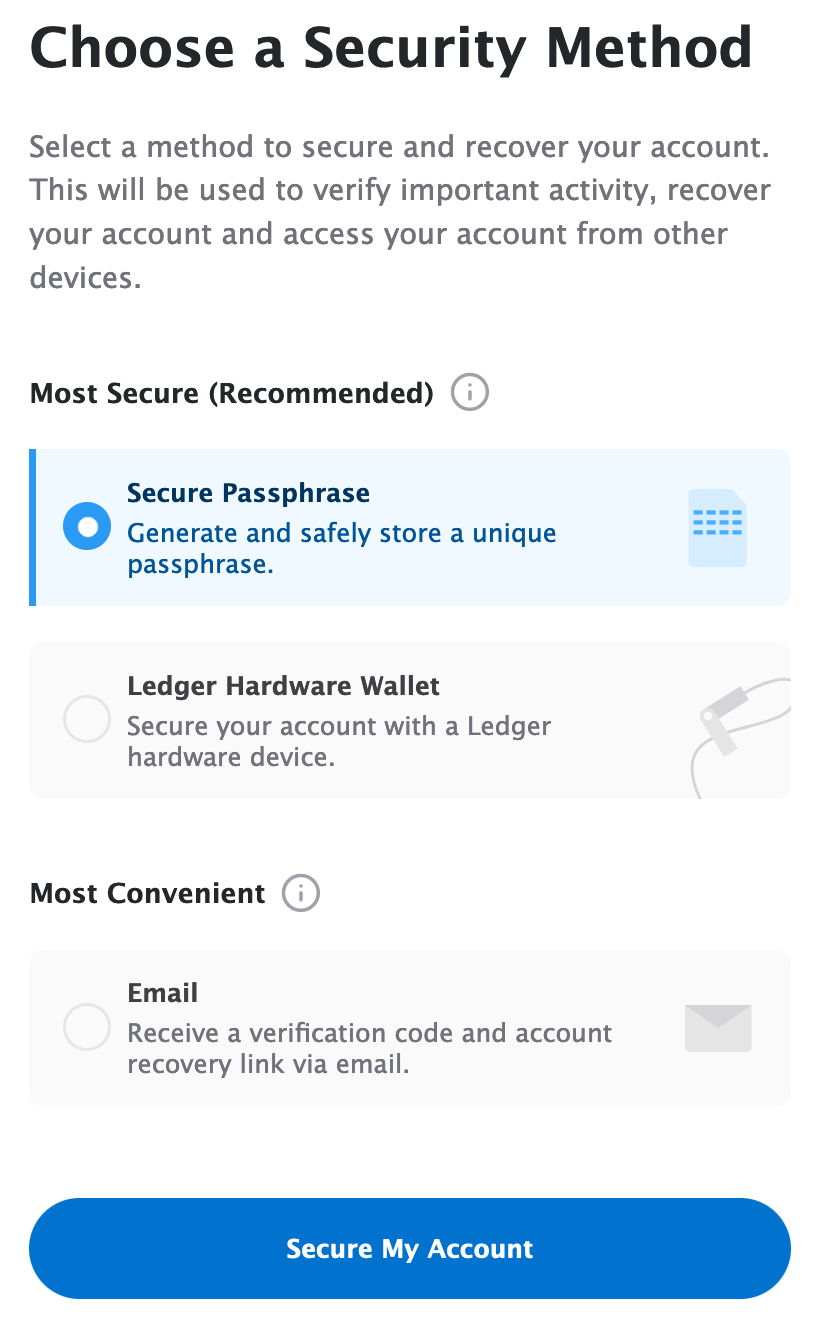Click the "Choose a Security Method" page title
818x1334 pixels.
point(391,46)
